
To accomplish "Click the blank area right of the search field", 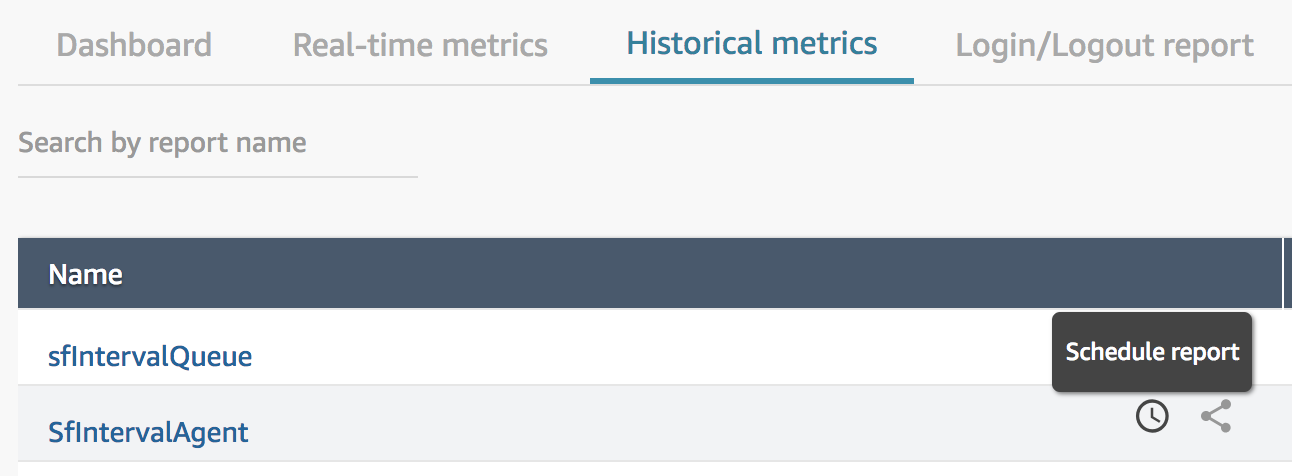I will [850, 143].
